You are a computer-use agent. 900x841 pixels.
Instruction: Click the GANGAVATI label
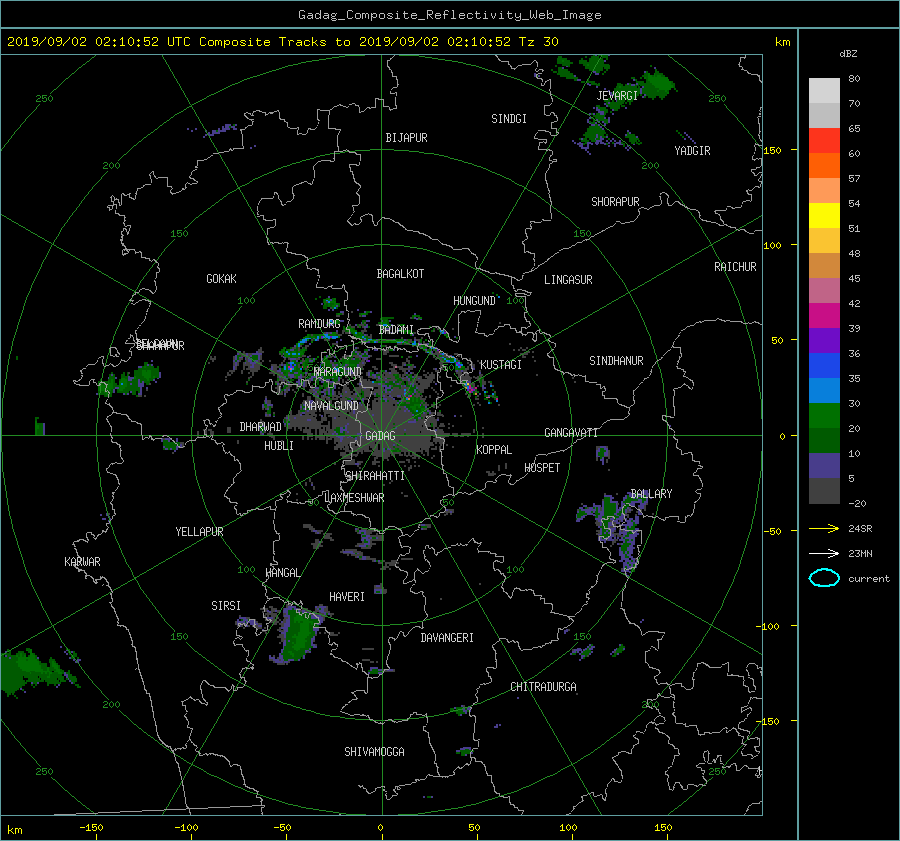571,433
